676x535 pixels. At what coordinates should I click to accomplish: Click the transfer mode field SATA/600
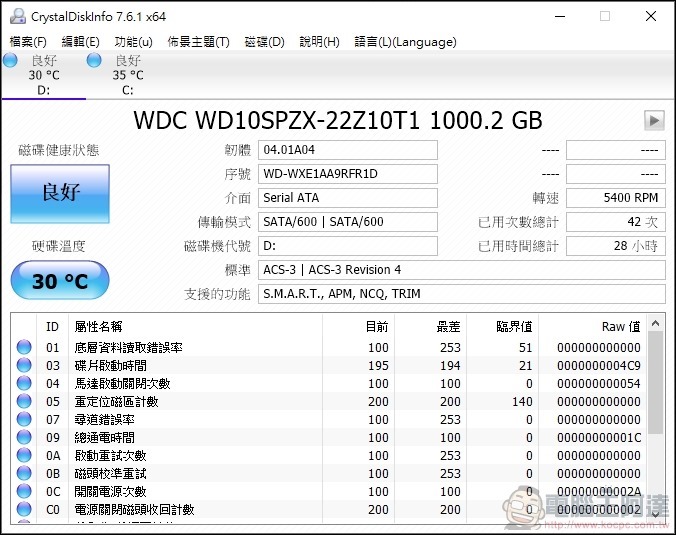pyautogui.click(x=348, y=222)
